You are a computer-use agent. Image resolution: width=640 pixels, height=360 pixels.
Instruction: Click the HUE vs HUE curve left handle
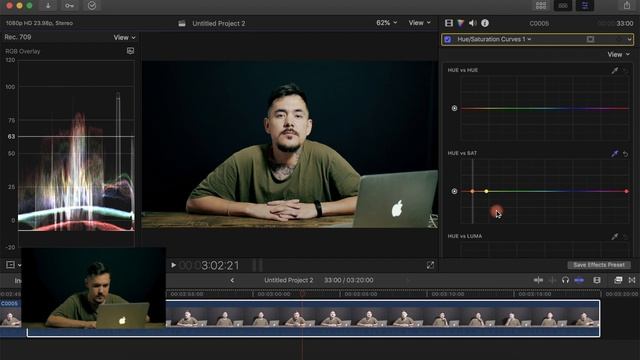coord(454,108)
